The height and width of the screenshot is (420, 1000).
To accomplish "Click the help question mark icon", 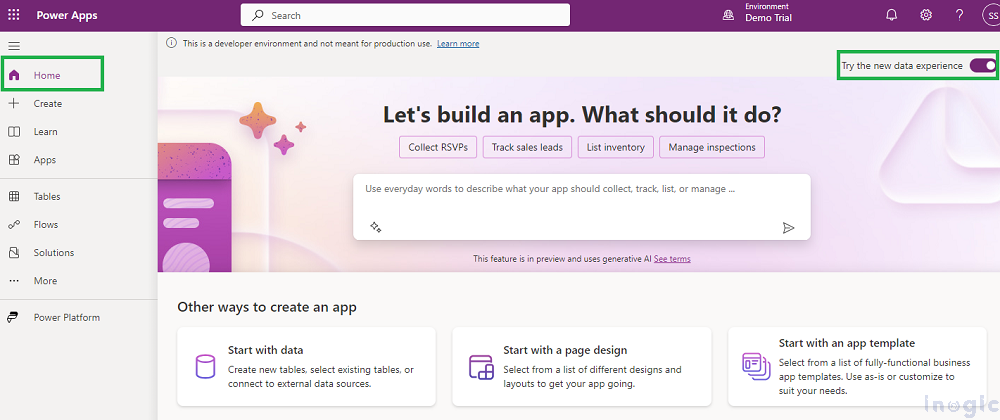I will [959, 15].
